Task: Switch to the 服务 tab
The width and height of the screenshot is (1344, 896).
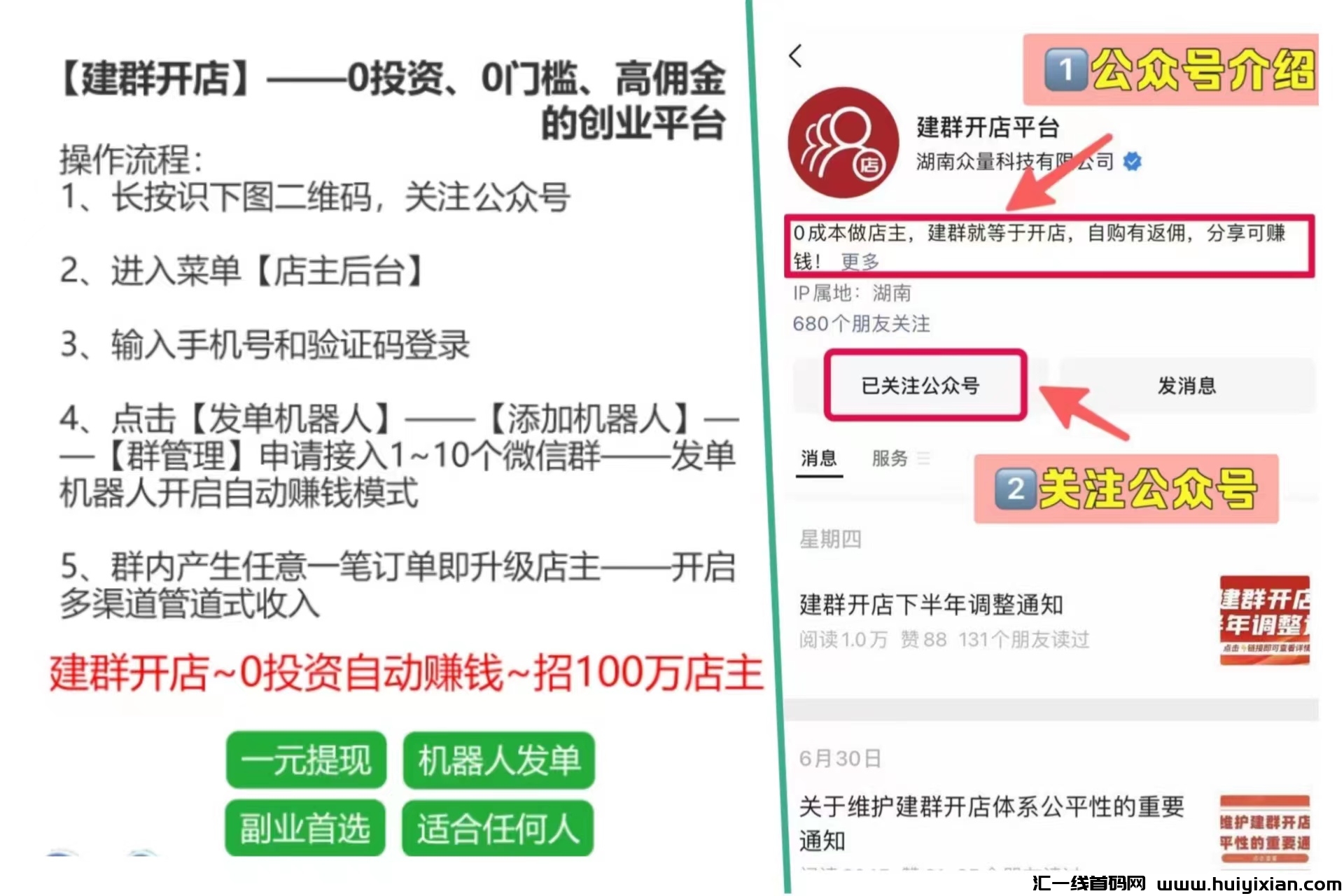Action: [889, 458]
